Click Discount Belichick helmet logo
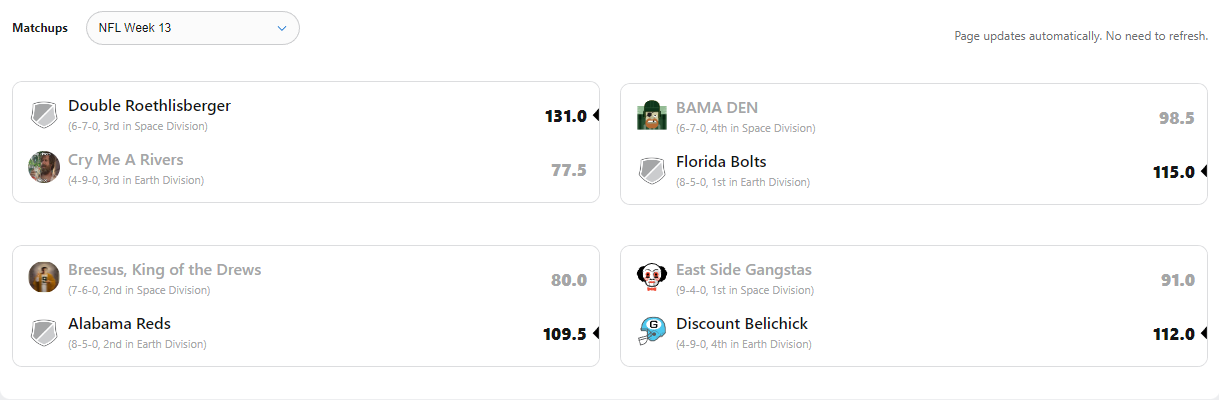Image resolution: width=1219 pixels, height=400 pixels. click(652, 330)
